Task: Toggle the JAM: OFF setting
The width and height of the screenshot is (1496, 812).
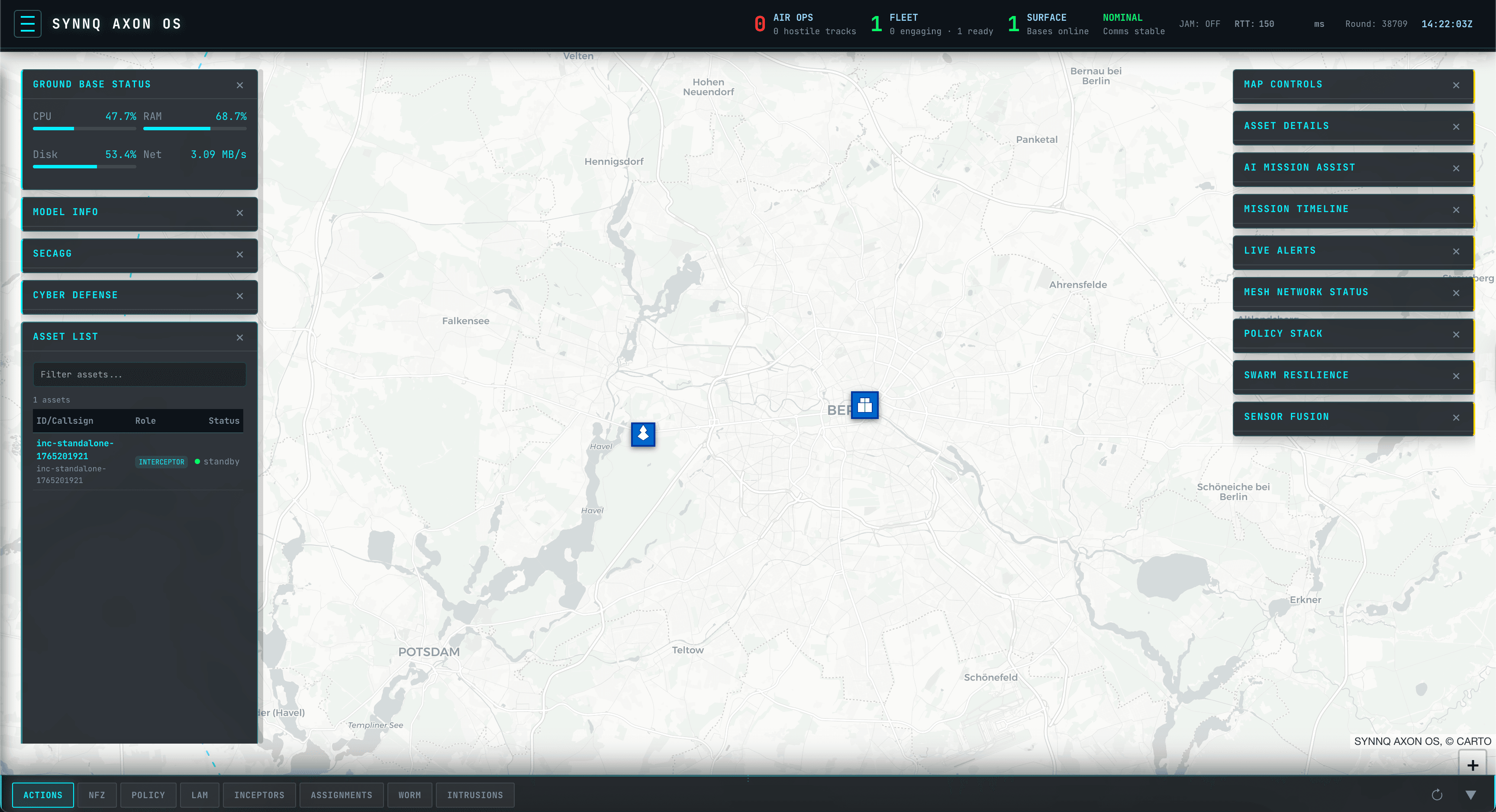Action: [1200, 24]
